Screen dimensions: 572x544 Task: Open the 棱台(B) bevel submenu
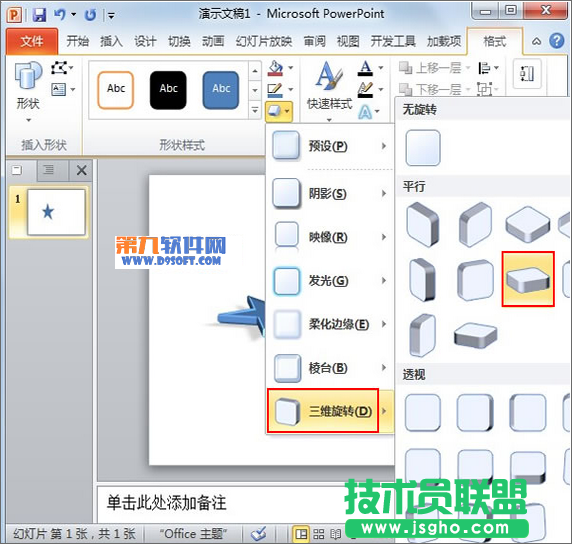(x=329, y=368)
